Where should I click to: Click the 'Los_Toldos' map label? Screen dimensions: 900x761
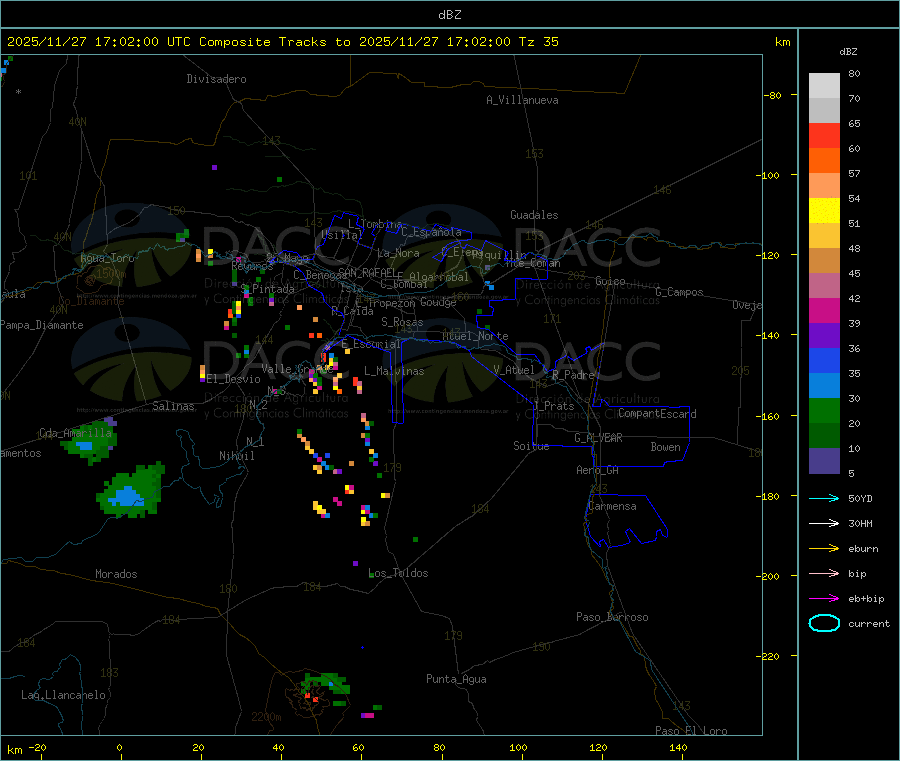[398, 573]
